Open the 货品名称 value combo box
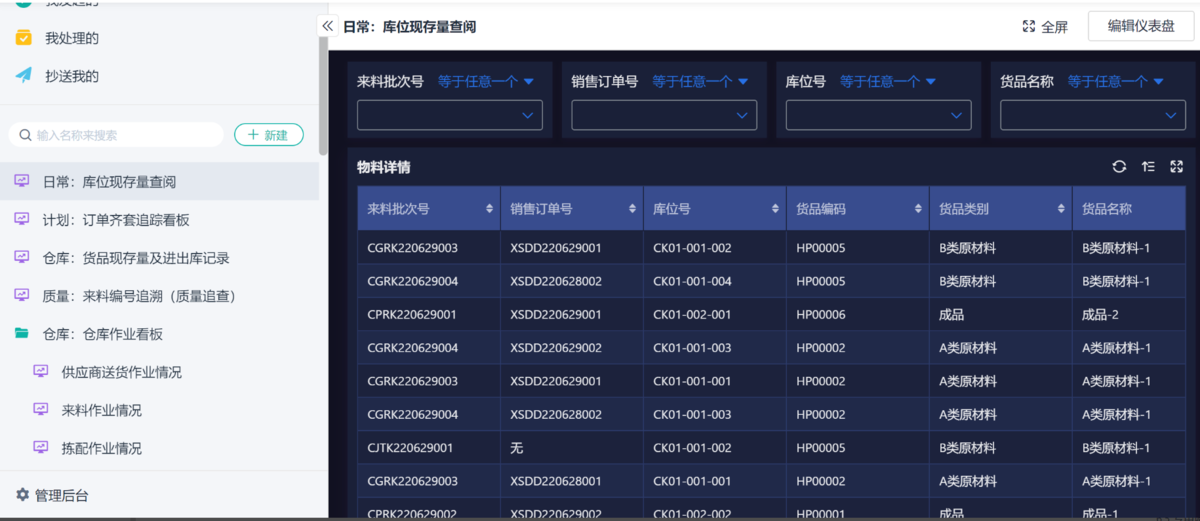This screenshot has height=521, width=1200. pyautogui.click(x=1092, y=115)
